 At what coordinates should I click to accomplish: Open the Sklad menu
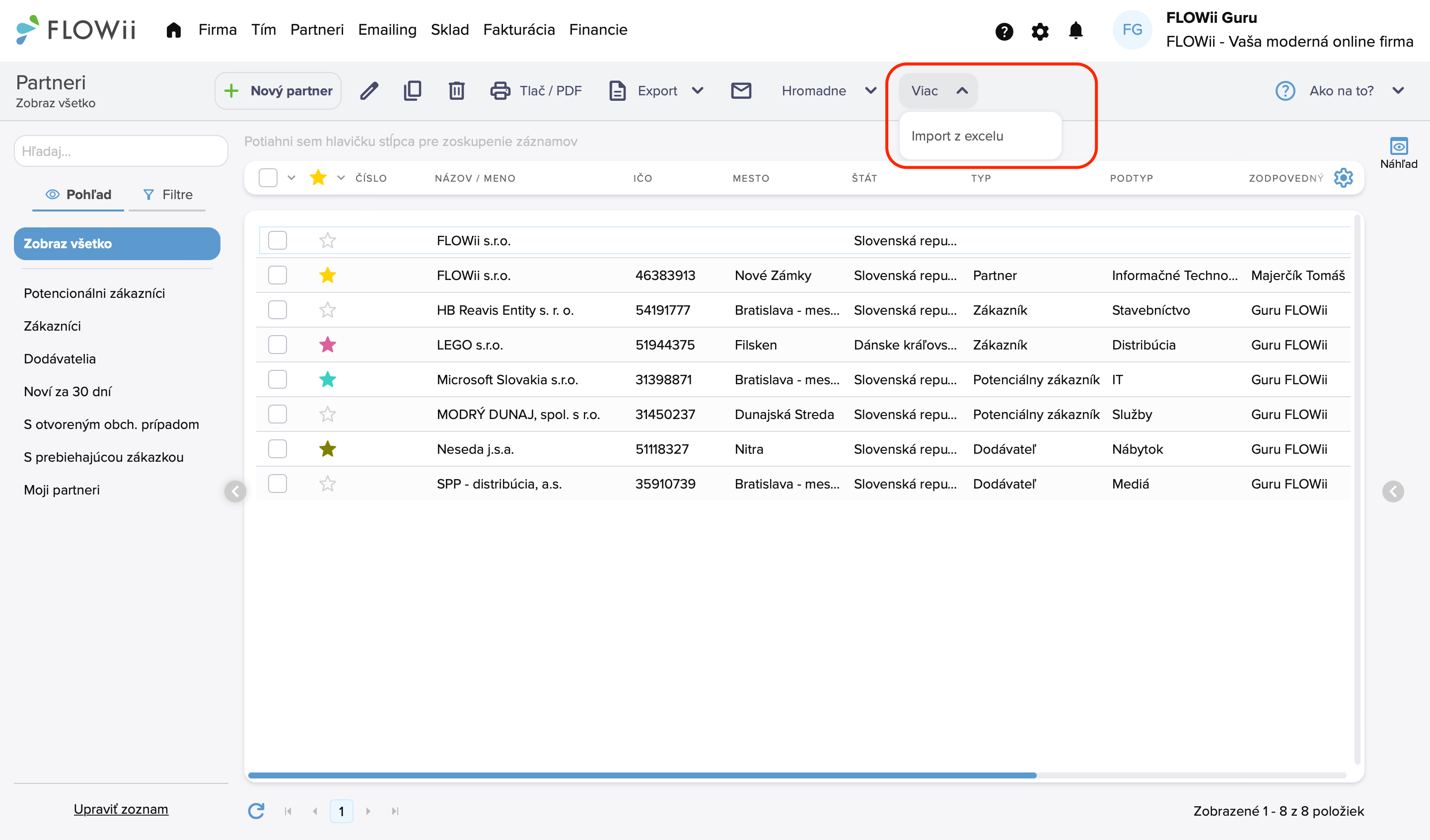(449, 29)
